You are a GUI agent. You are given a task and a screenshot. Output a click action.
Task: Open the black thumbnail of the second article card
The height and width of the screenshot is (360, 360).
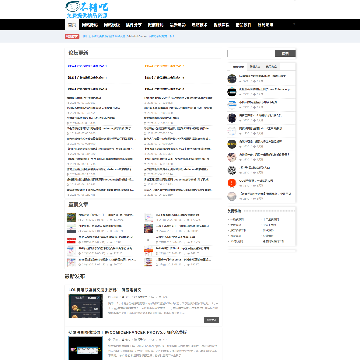click(86, 348)
